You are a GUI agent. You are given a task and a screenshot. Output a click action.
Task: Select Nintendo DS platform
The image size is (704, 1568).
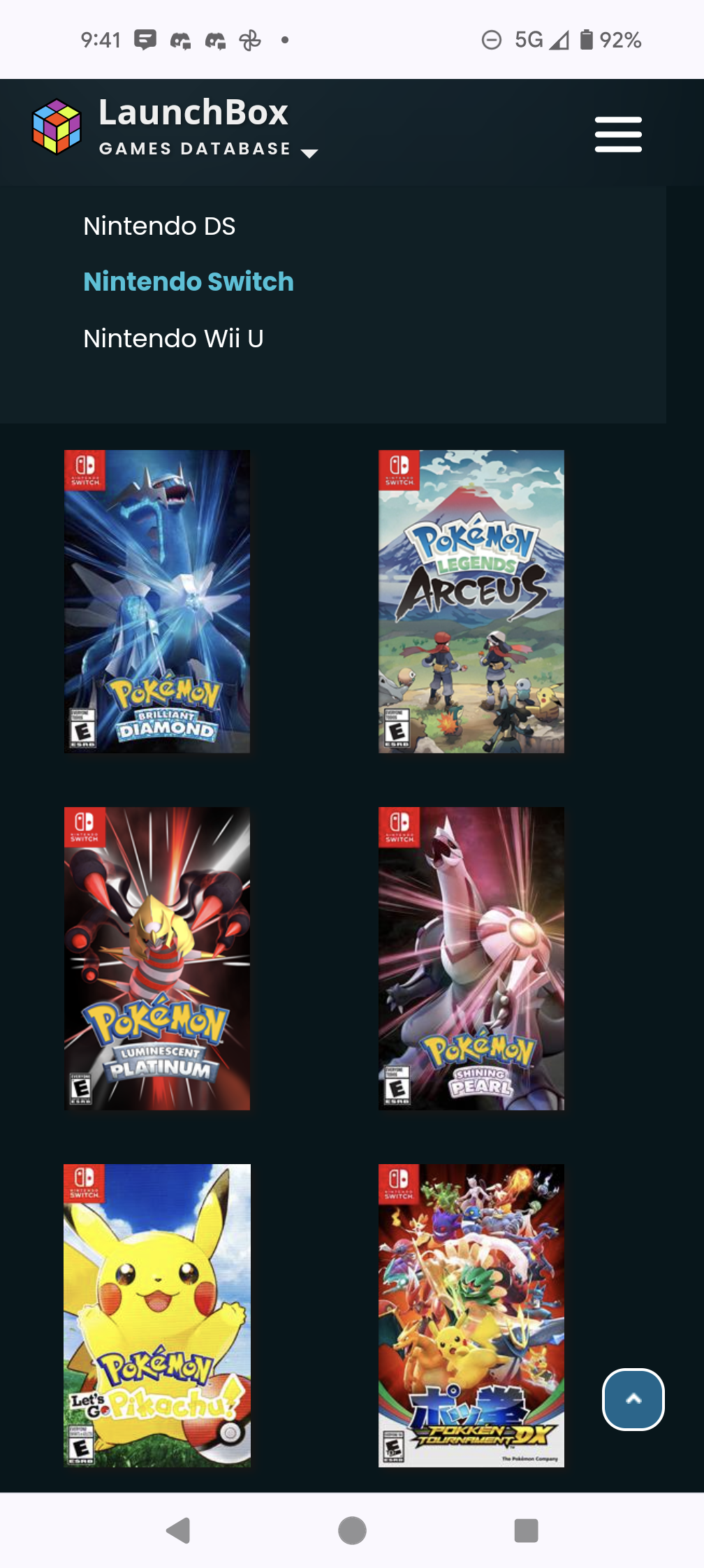[159, 226]
